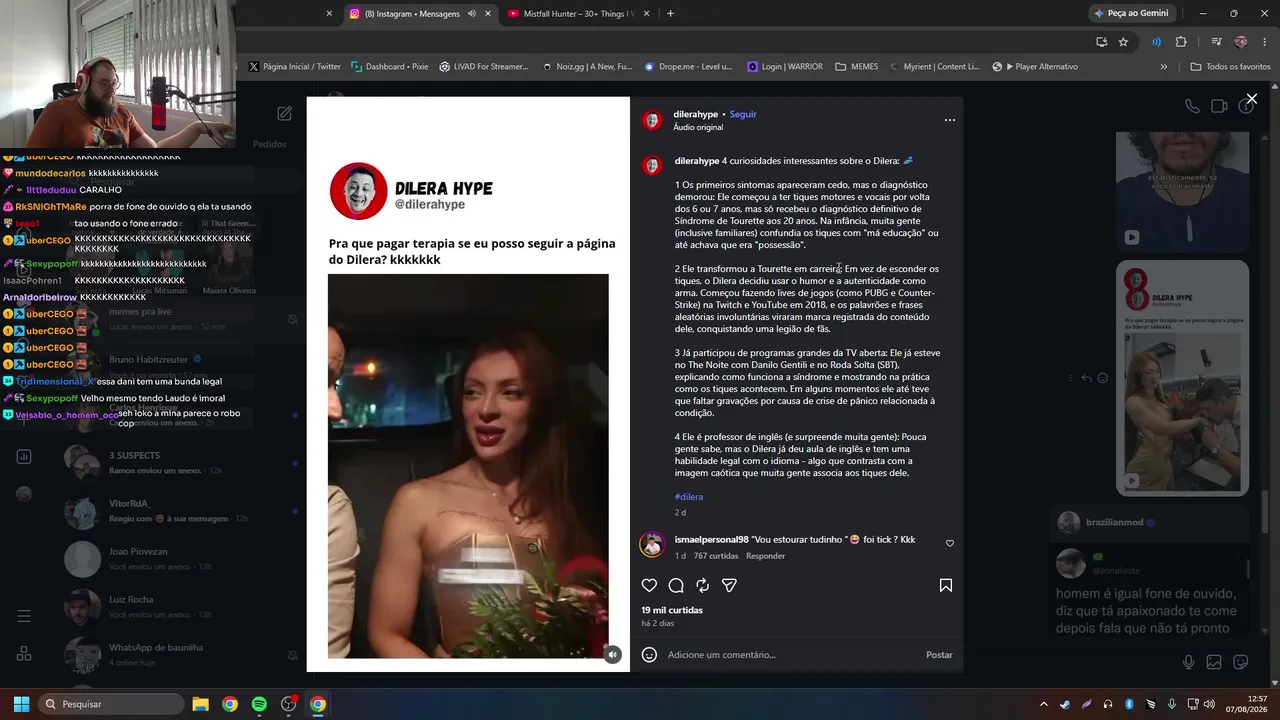The height and width of the screenshot is (720, 1280).
Task: Open the Áudio original link
Action: point(698,128)
